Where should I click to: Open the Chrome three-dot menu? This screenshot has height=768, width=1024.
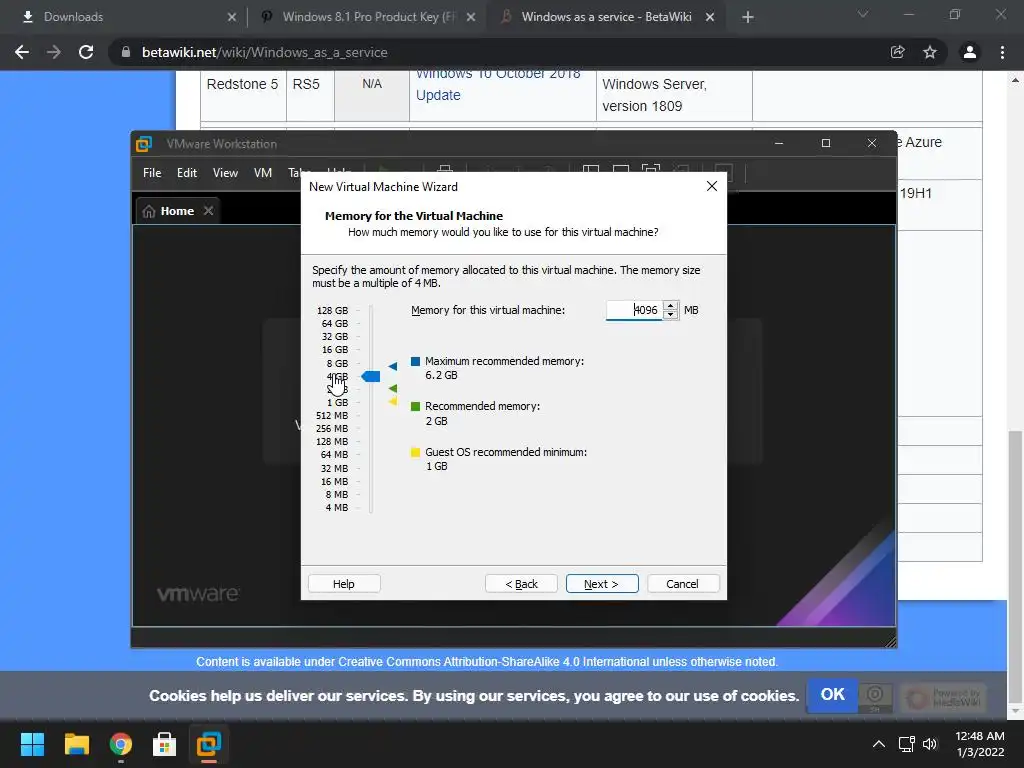[1002, 52]
